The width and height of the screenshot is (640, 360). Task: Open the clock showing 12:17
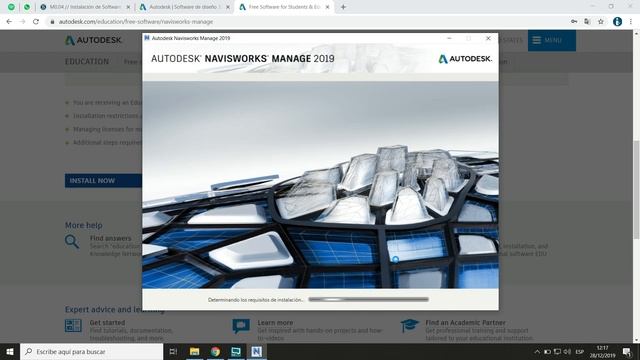[x=602, y=351]
